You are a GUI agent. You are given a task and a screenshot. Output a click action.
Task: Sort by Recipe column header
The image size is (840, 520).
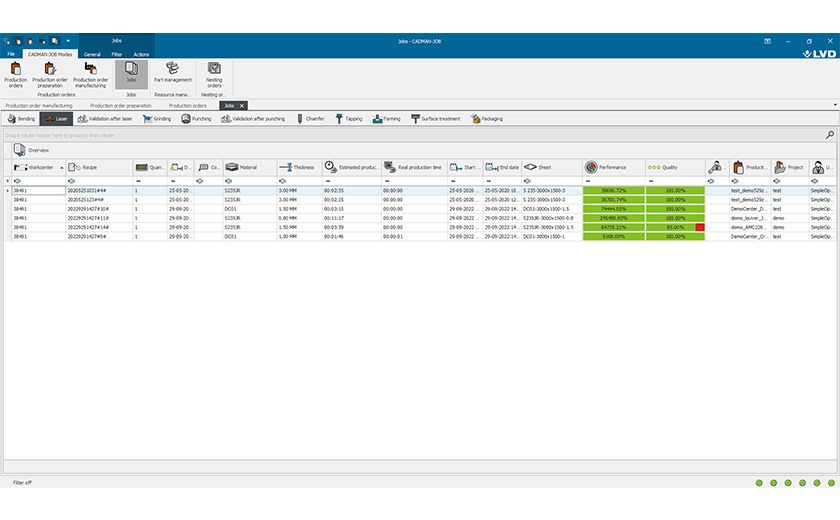(99, 168)
